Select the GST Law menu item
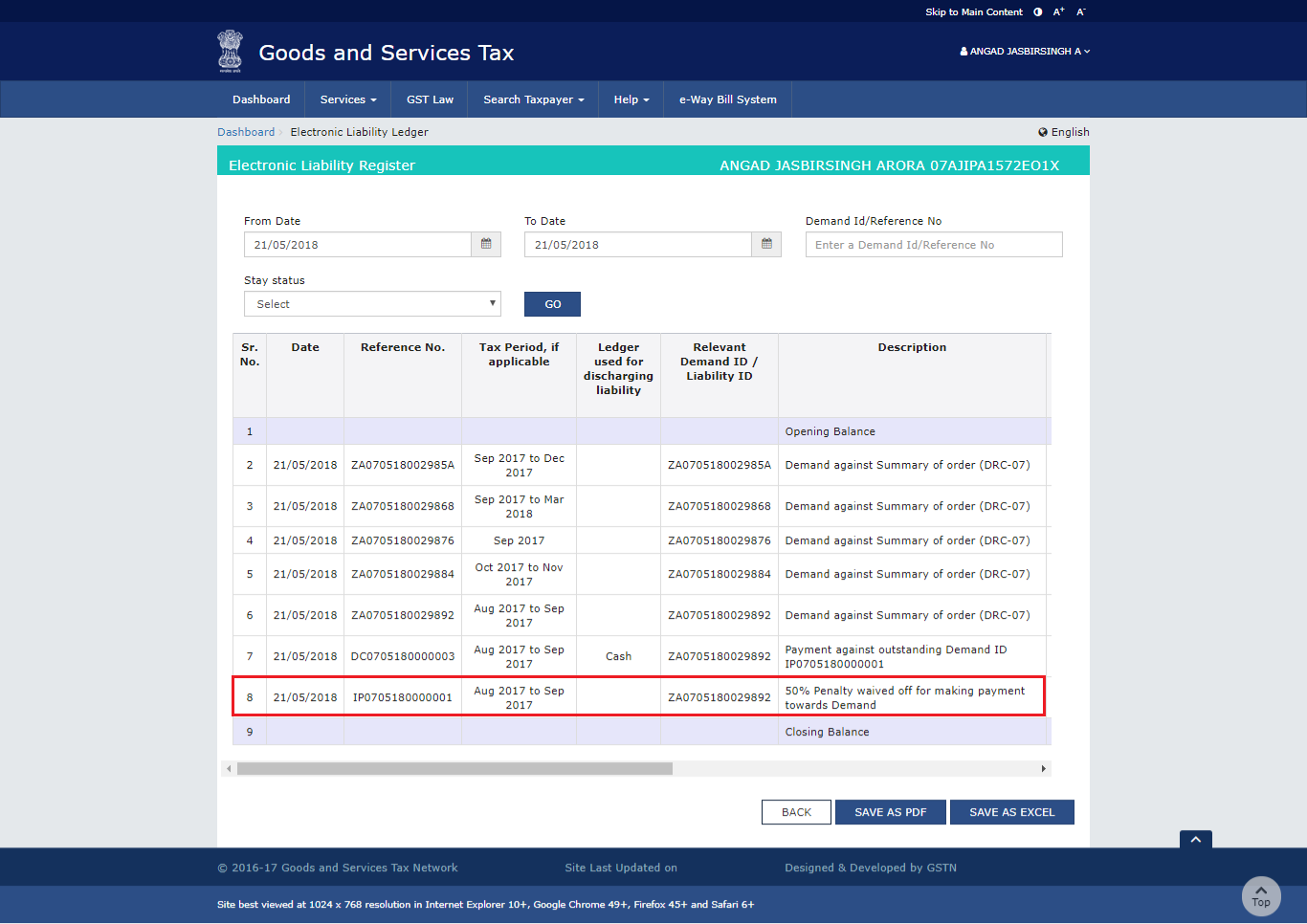The height and width of the screenshot is (924, 1307). point(429,99)
